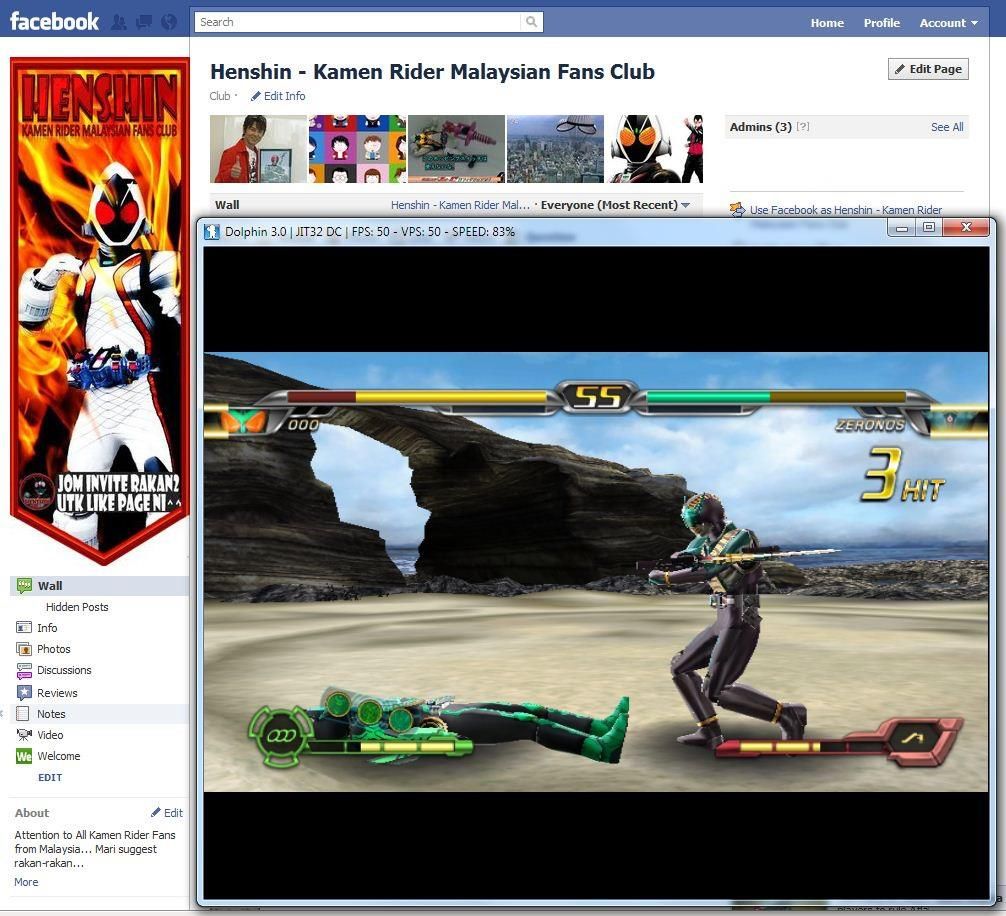Screen dimensions: 1006x916
Task: Click the Dolphin emulator title bar icon
Action: pos(212,232)
